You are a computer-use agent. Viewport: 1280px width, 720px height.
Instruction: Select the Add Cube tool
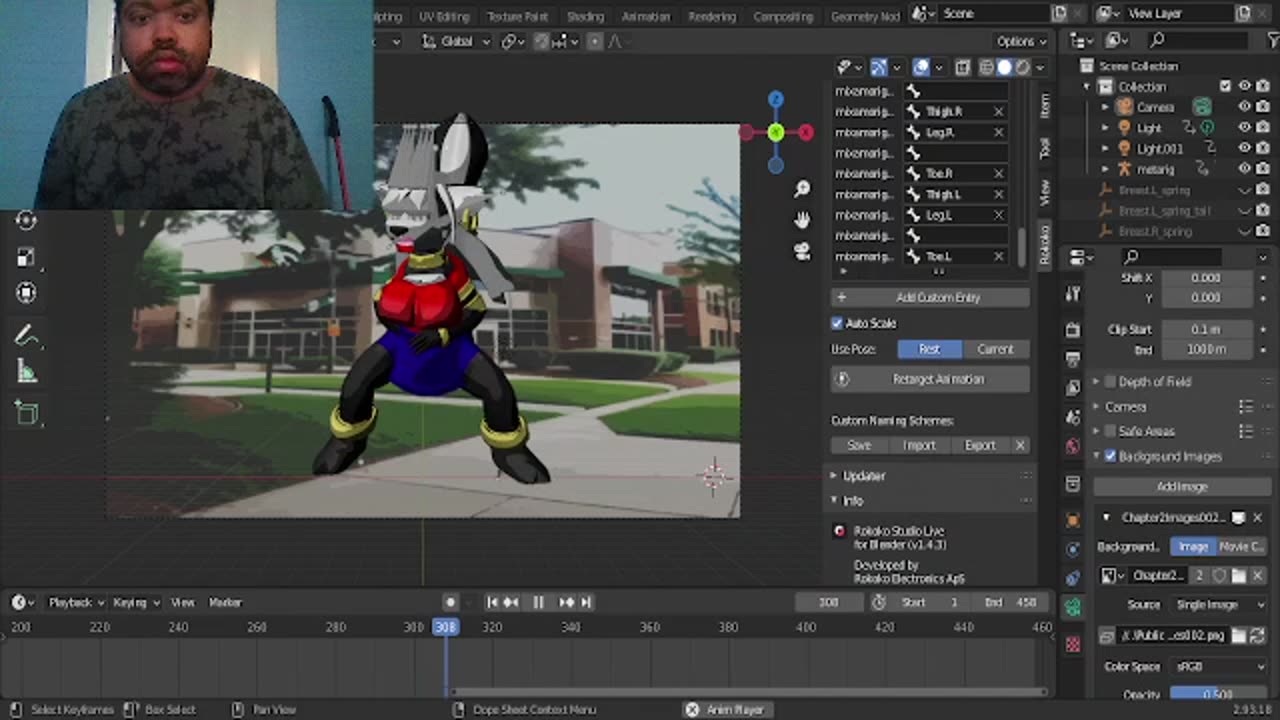click(x=27, y=413)
